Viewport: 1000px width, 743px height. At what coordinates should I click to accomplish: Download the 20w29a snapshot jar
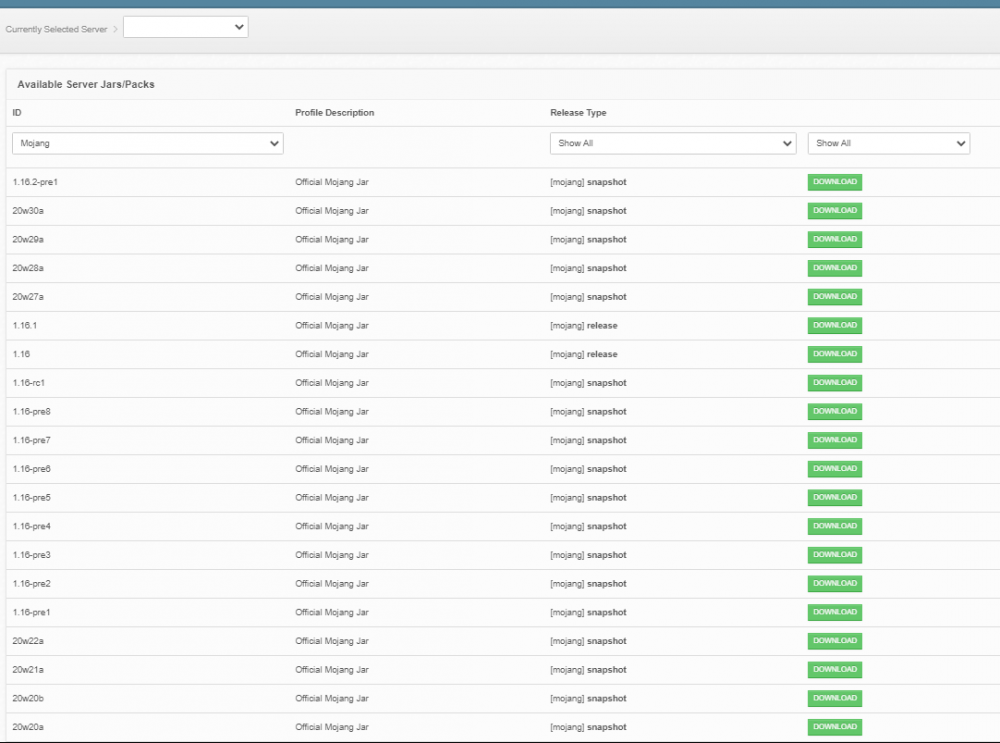click(835, 240)
